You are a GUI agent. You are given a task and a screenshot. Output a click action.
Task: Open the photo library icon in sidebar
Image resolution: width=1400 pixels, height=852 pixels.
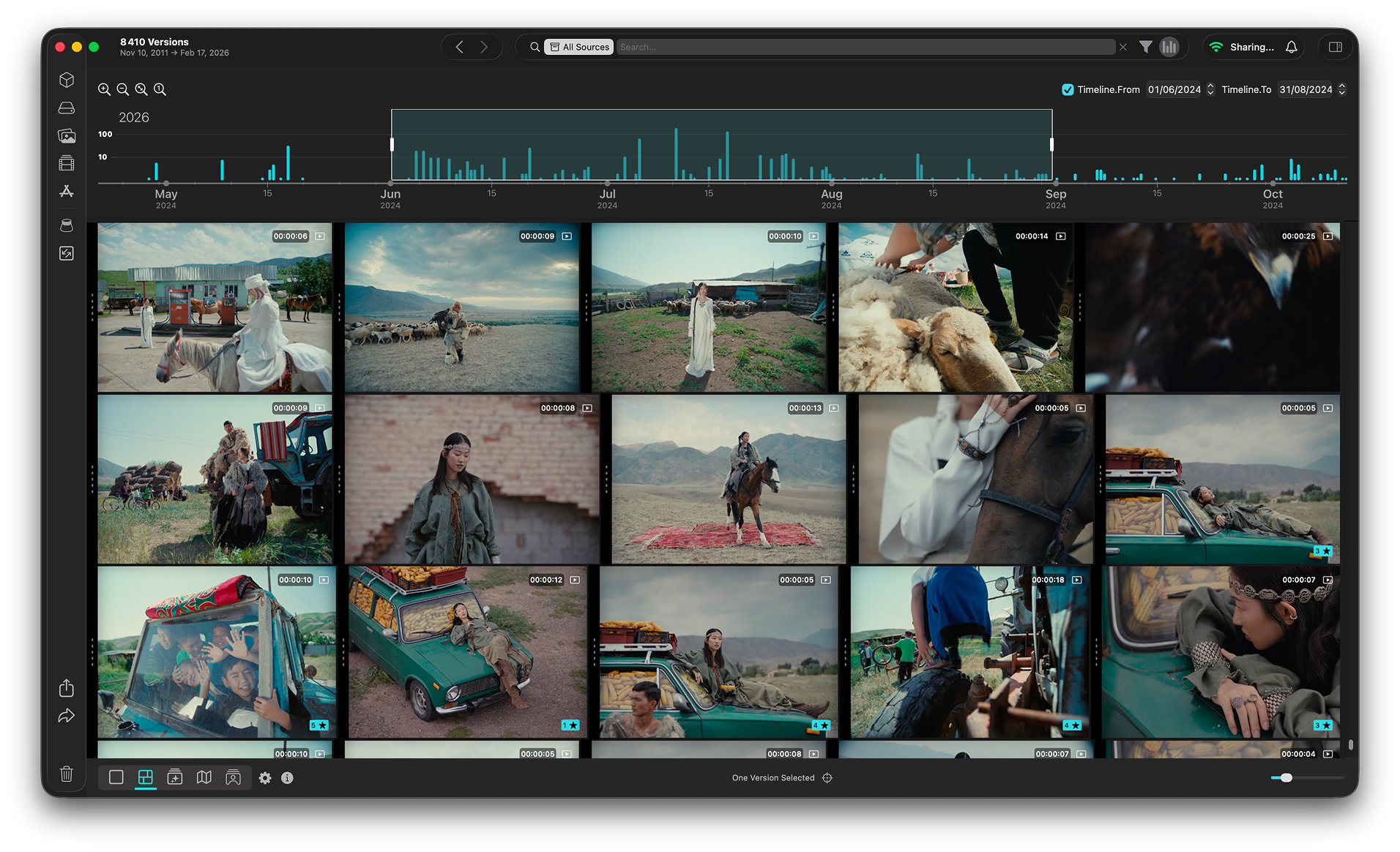[67, 135]
